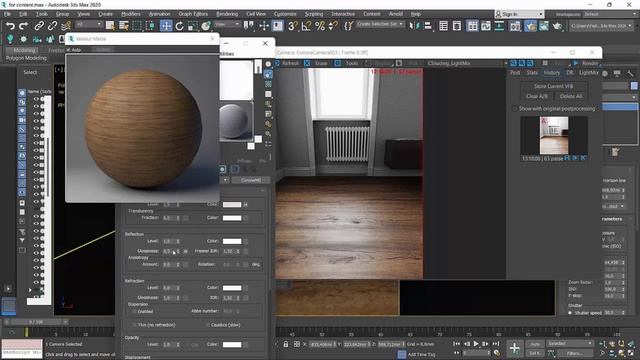The height and width of the screenshot is (360, 640).
Task: Open the Sign In dropdown
Action: 520,14
